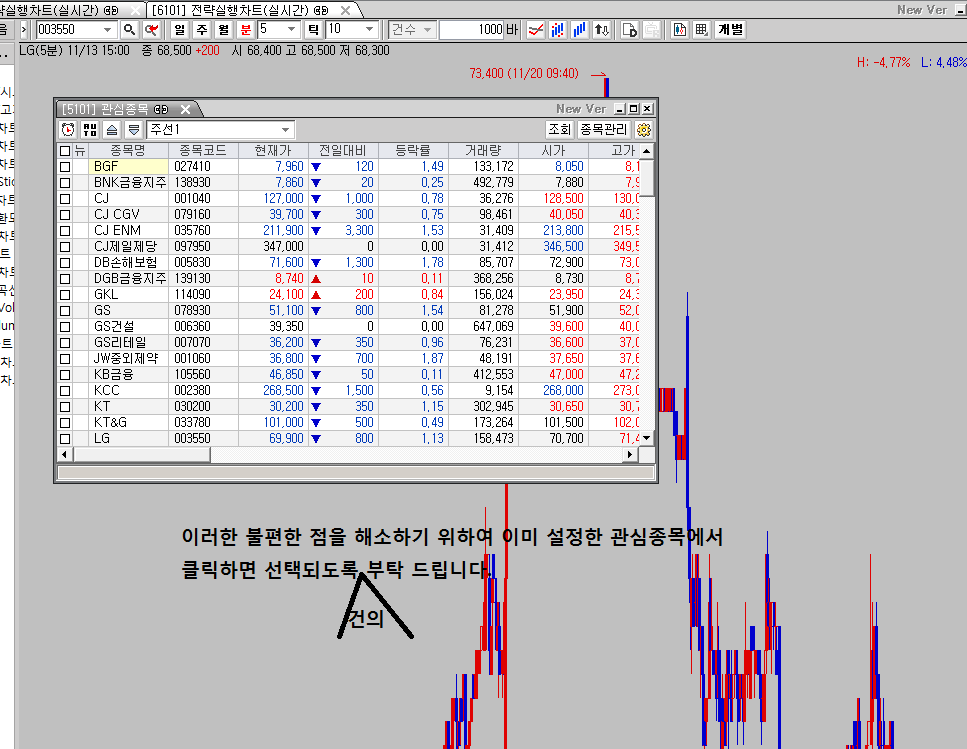
Task: Click the up/down arrows icon in chart toolbar
Action: (x=601, y=30)
